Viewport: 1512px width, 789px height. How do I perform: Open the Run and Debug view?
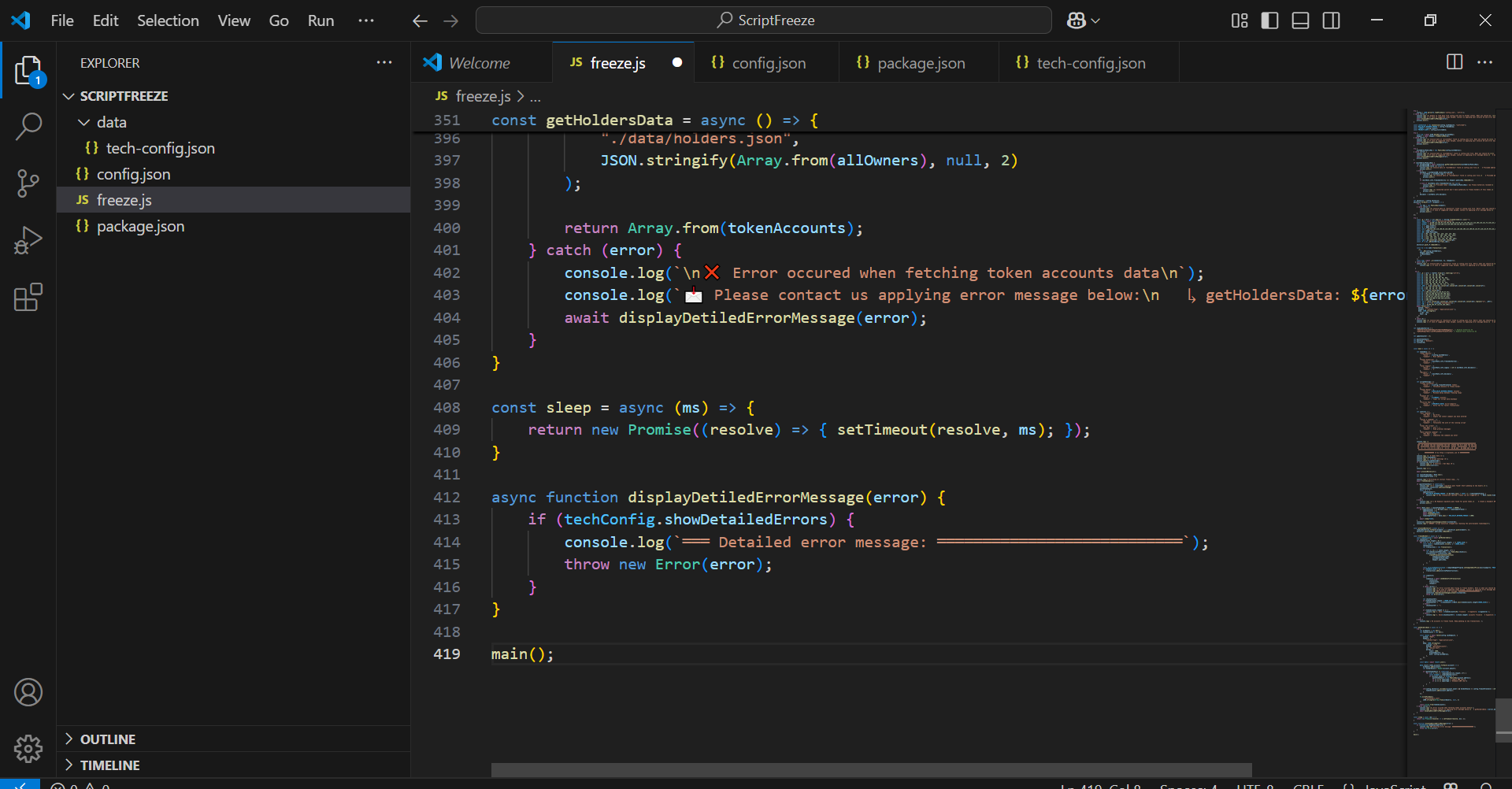tap(28, 240)
